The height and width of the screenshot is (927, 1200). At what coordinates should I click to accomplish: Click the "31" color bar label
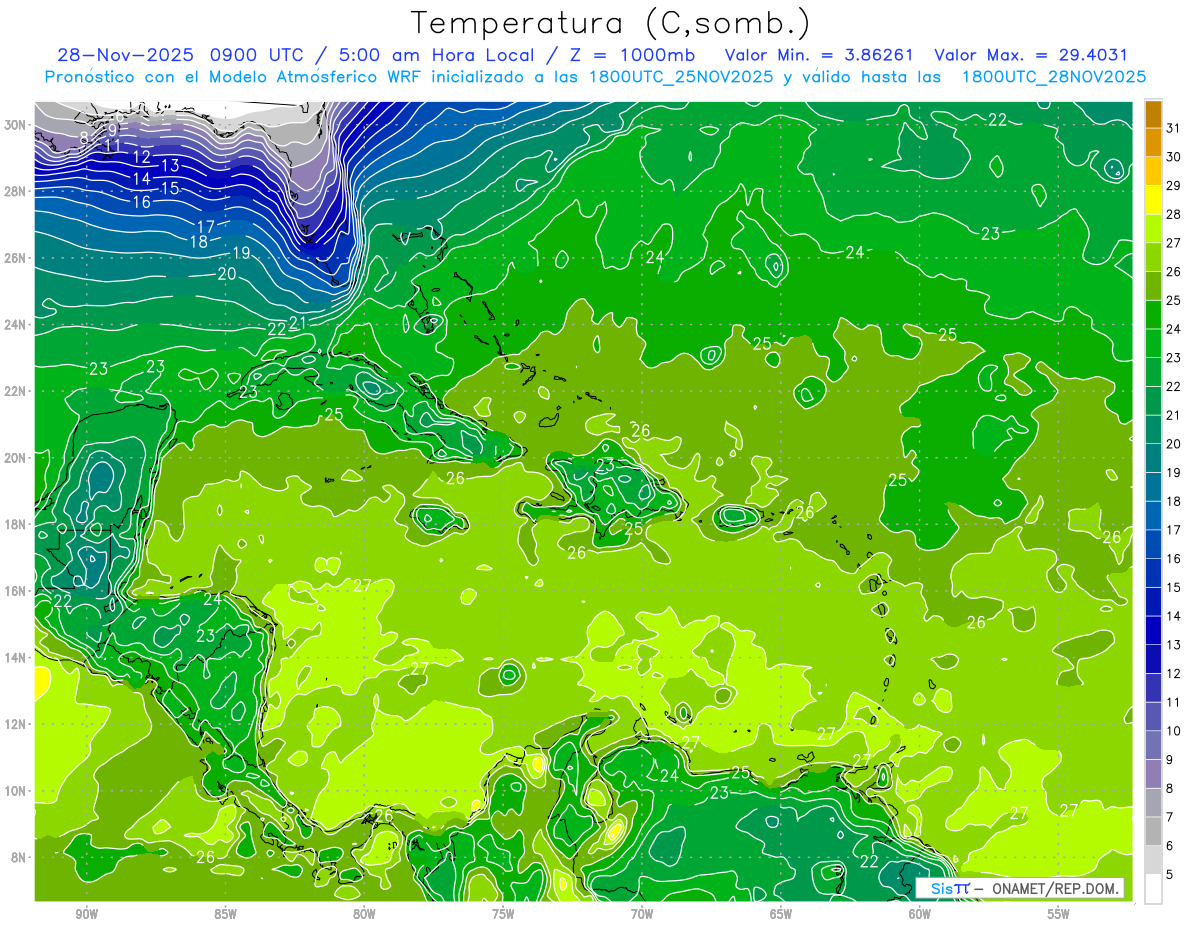pyautogui.click(x=1174, y=128)
